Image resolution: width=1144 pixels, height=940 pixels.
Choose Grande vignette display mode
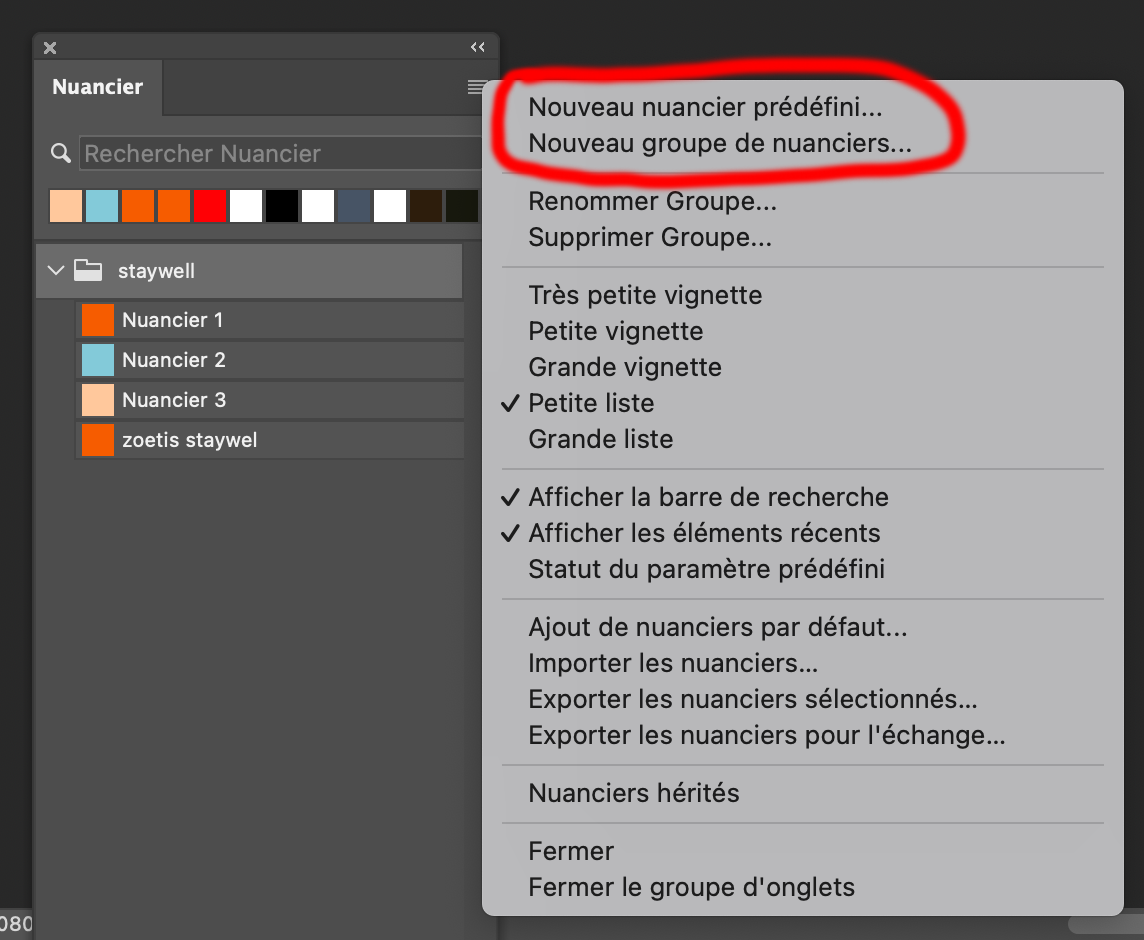click(625, 367)
